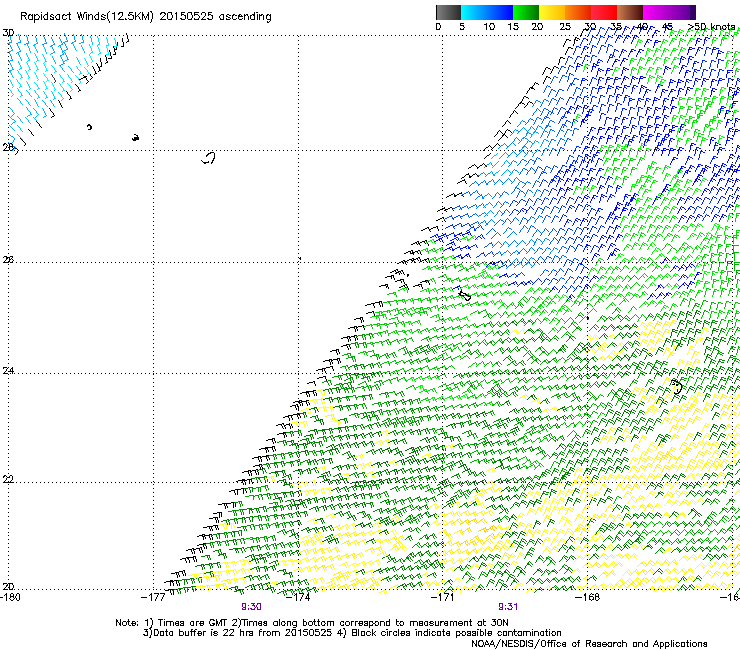Click the '30' latitude label
Screen dimensions: 740x650
(x=8, y=33)
